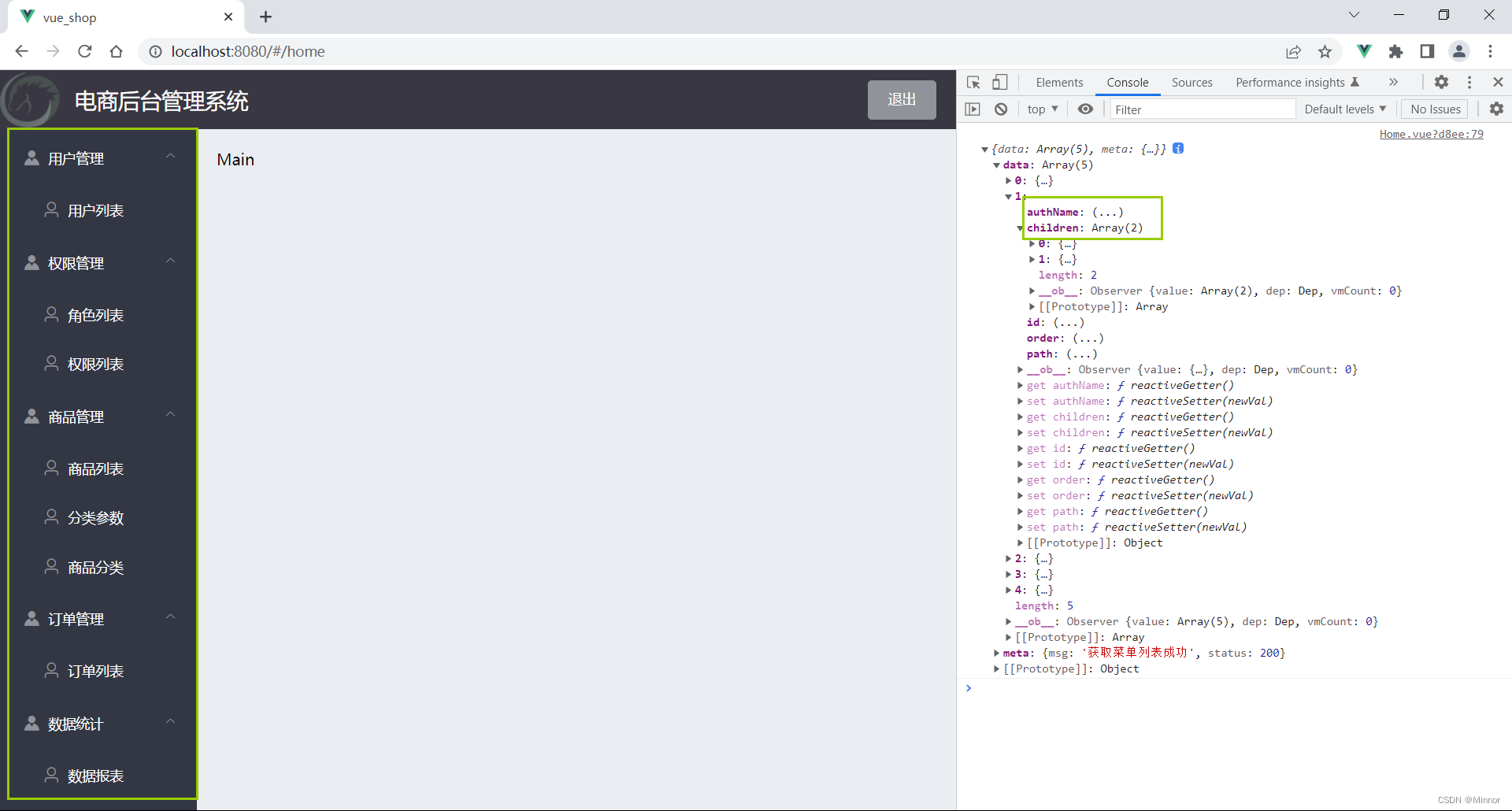Bookmark this page with star icon
Viewport: 1512px width, 811px height.
[x=1325, y=51]
